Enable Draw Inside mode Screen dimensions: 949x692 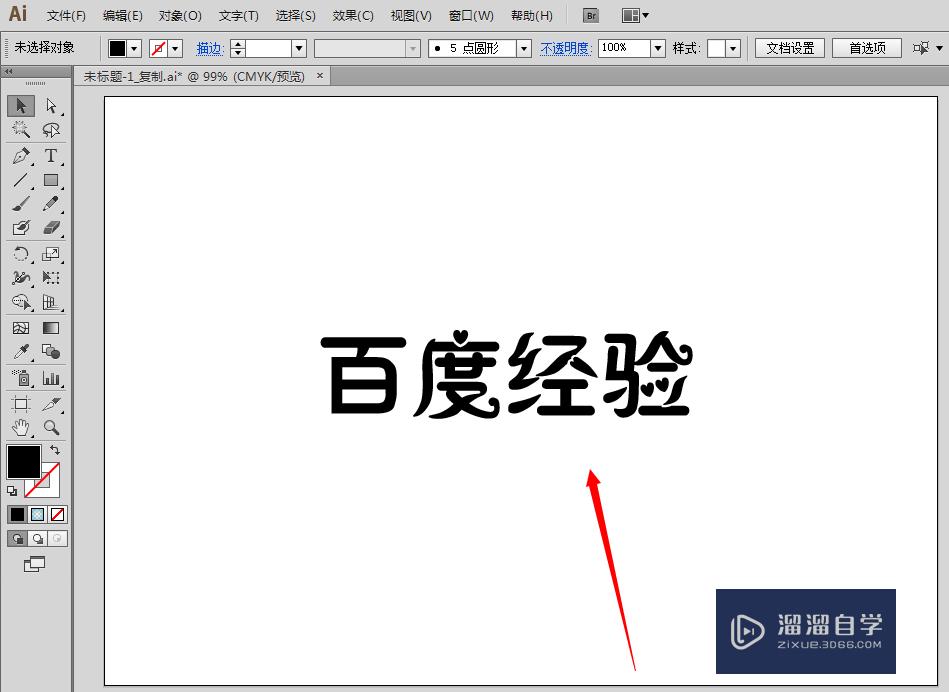pyautogui.click(x=57, y=539)
